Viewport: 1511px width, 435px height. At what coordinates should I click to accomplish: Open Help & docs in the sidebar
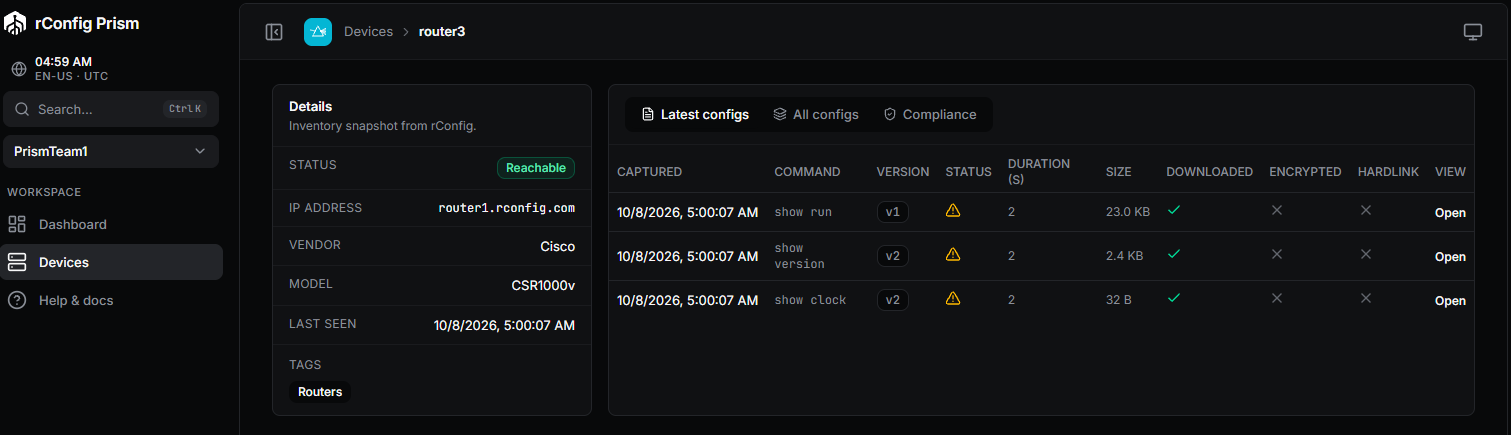coord(111,300)
